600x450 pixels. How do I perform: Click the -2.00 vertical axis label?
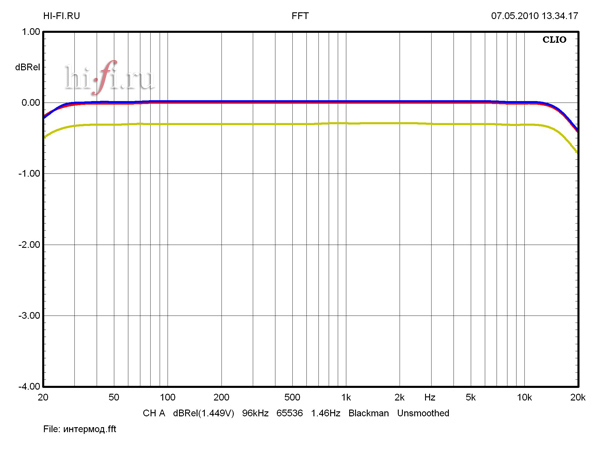tap(28, 245)
